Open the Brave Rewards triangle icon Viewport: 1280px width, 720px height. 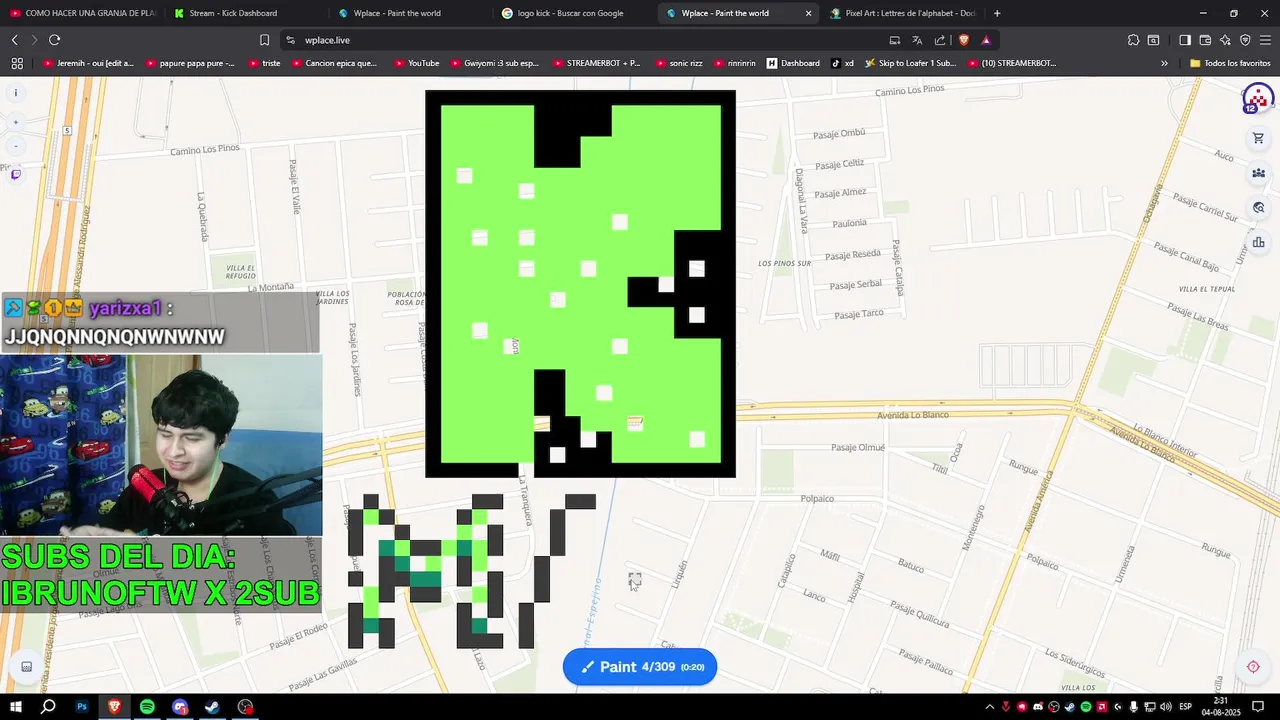click(x=986, y=40)
